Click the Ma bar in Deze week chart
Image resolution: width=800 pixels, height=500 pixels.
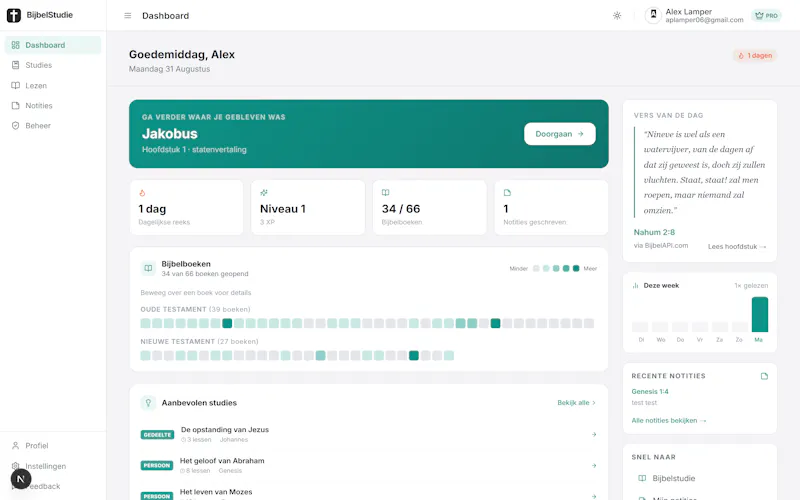coord(759,314)
